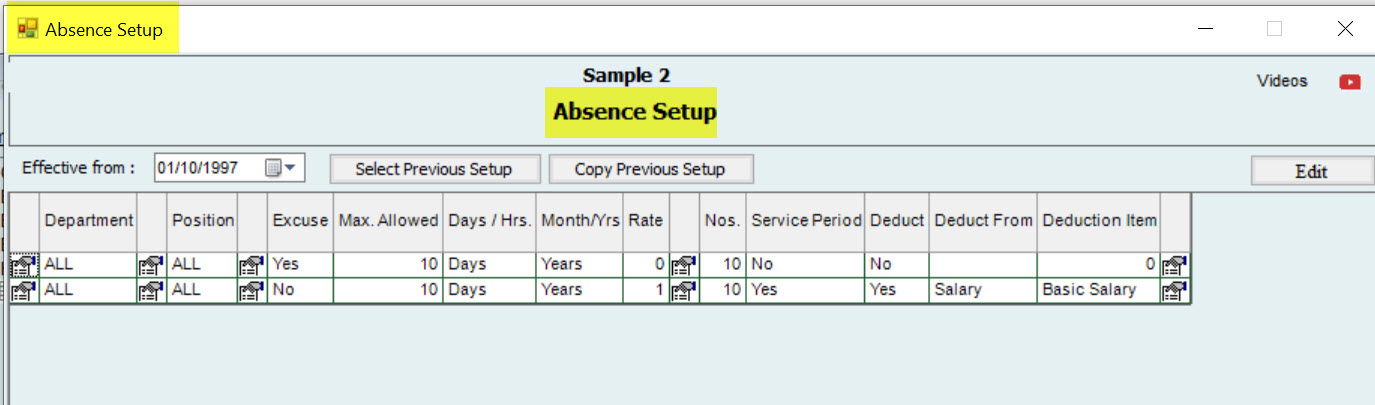Click the Edit button
Image resolution: width=1375 pixels, height=405 pixels.
point(1310,171)
